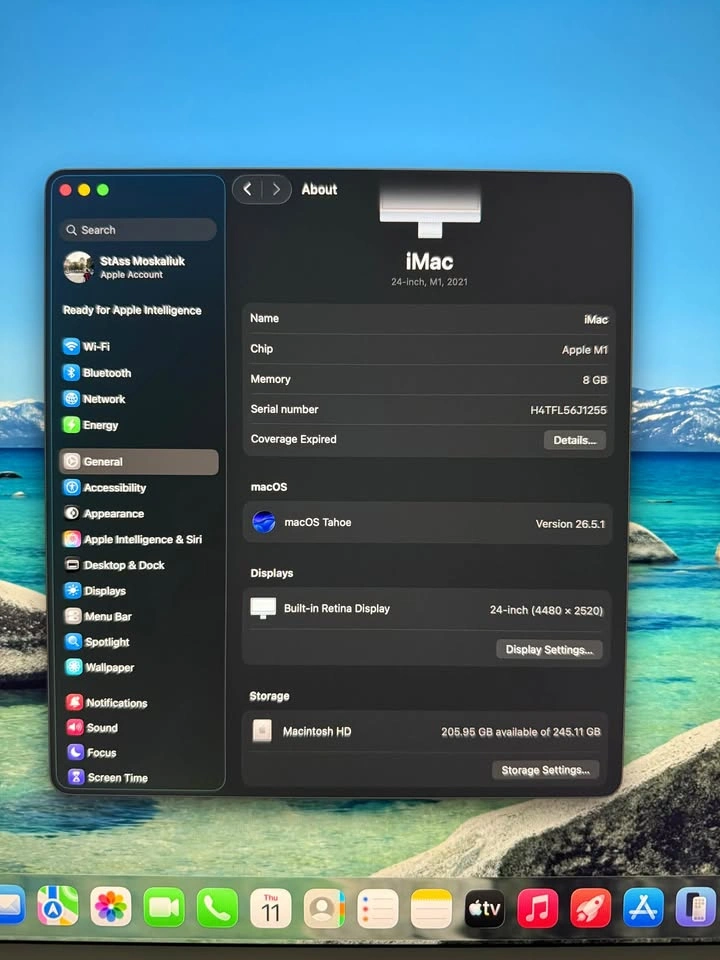Open Spotlight settings
Image resolution: width=720 pixels, height=960 pixels.
(97, 642)
